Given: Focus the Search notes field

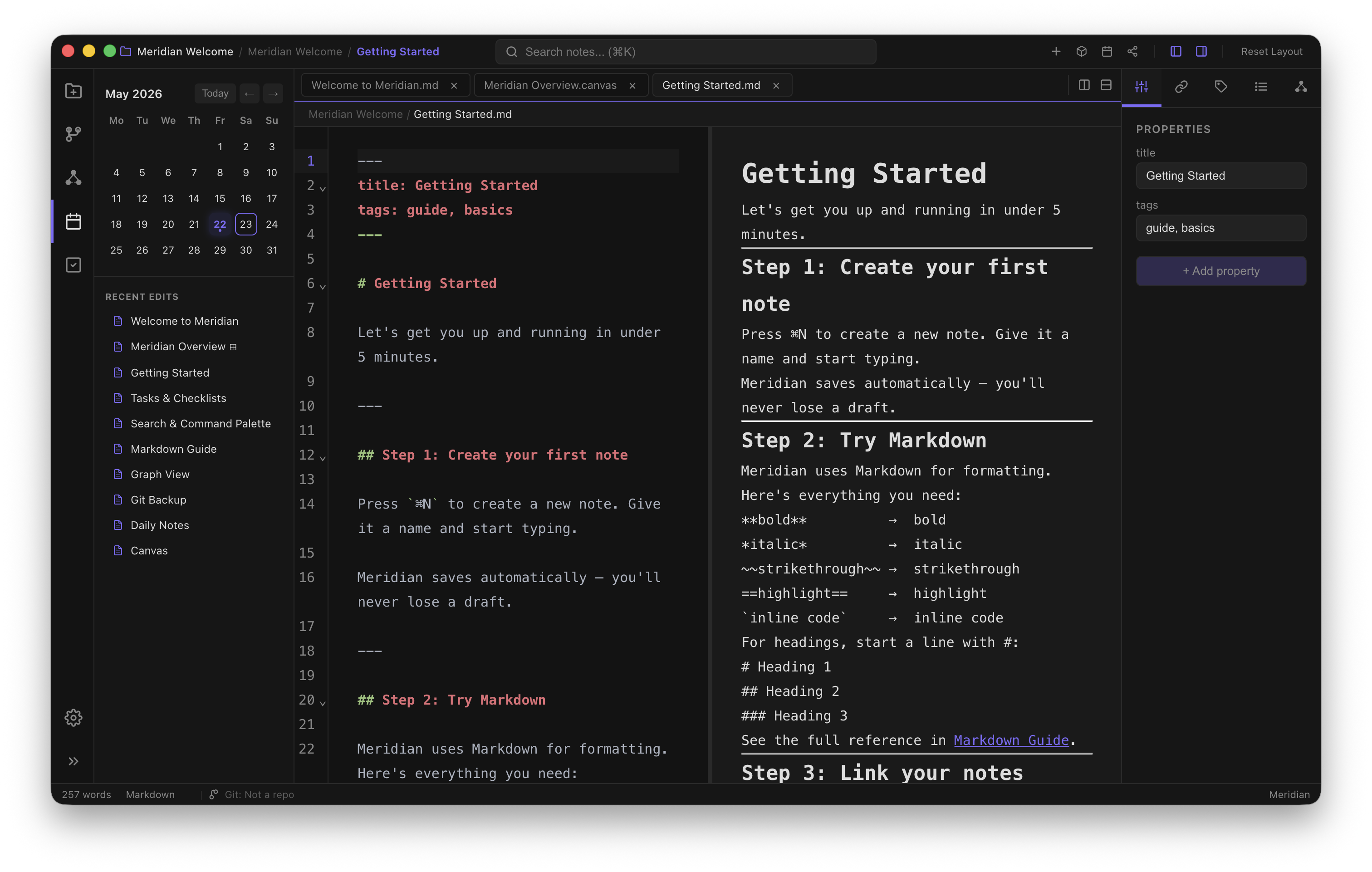Looking at the screenshot, I should [x=686, y=52].
